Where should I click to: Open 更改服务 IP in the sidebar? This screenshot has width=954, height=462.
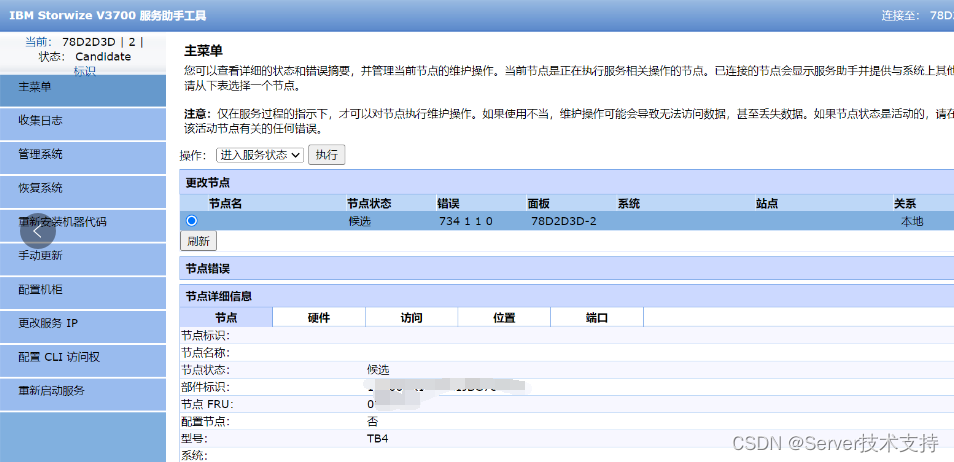coord(83,326)
